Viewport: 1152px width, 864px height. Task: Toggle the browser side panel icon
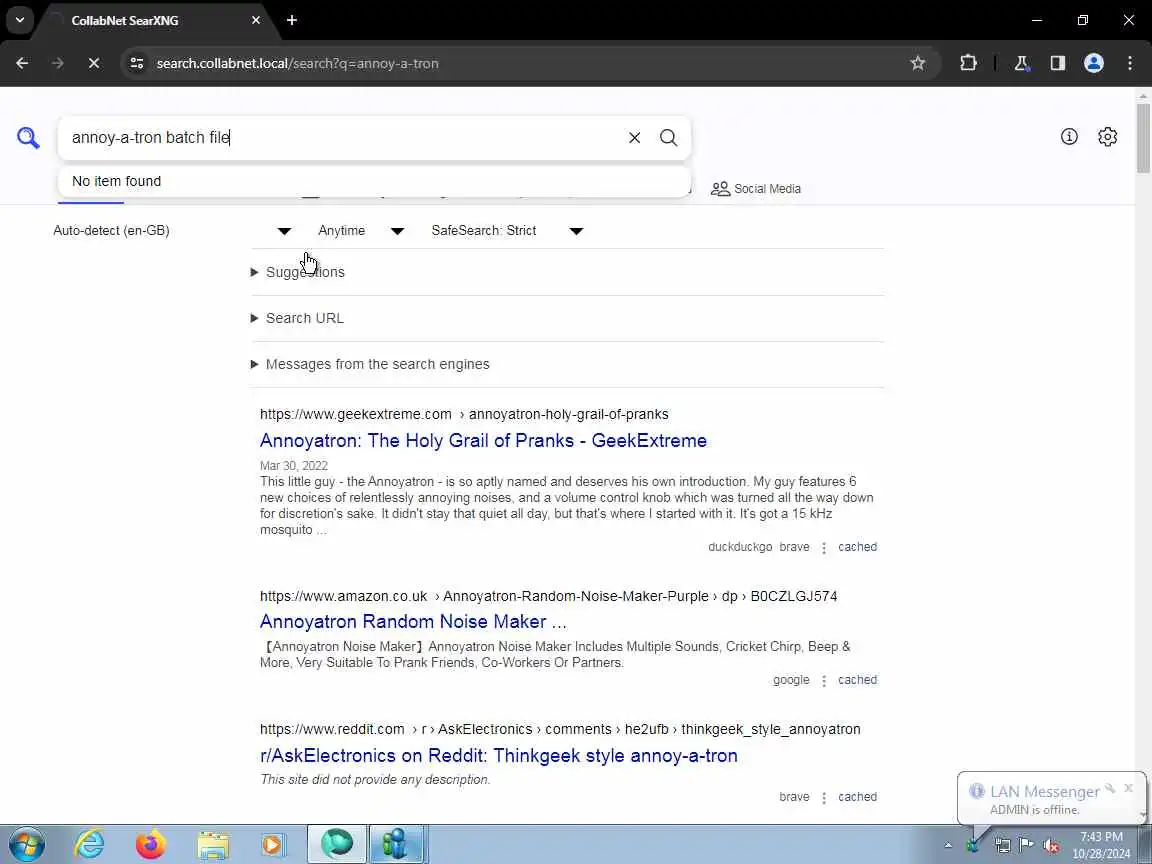click(1057, 63)
